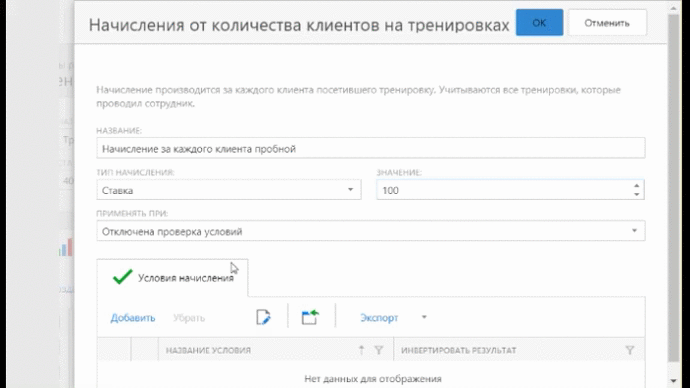The width and height of the screenshot is (690, 388).
Task: Open filter for Название условия column
Action: [x=378, y=350]
